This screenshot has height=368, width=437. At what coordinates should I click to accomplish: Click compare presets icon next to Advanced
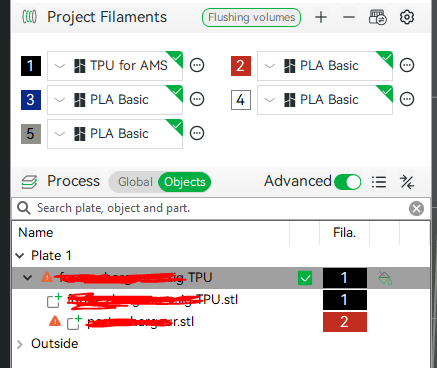407,182
